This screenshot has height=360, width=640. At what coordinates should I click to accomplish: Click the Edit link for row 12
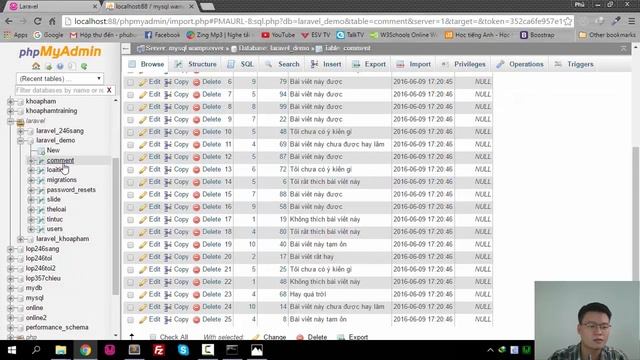(154, 157)
